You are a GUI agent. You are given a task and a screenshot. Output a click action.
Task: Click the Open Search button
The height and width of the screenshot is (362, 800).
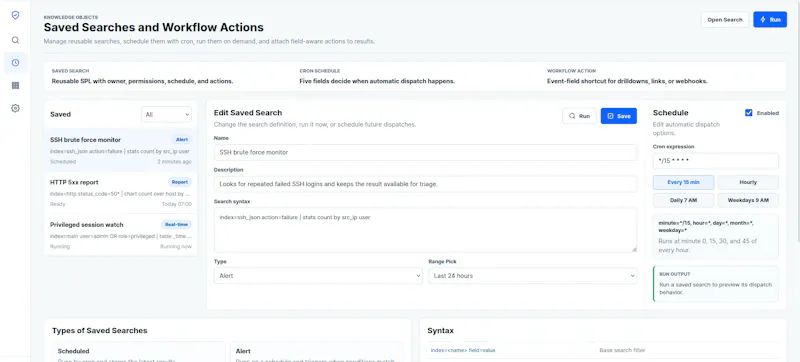[724, 19]
